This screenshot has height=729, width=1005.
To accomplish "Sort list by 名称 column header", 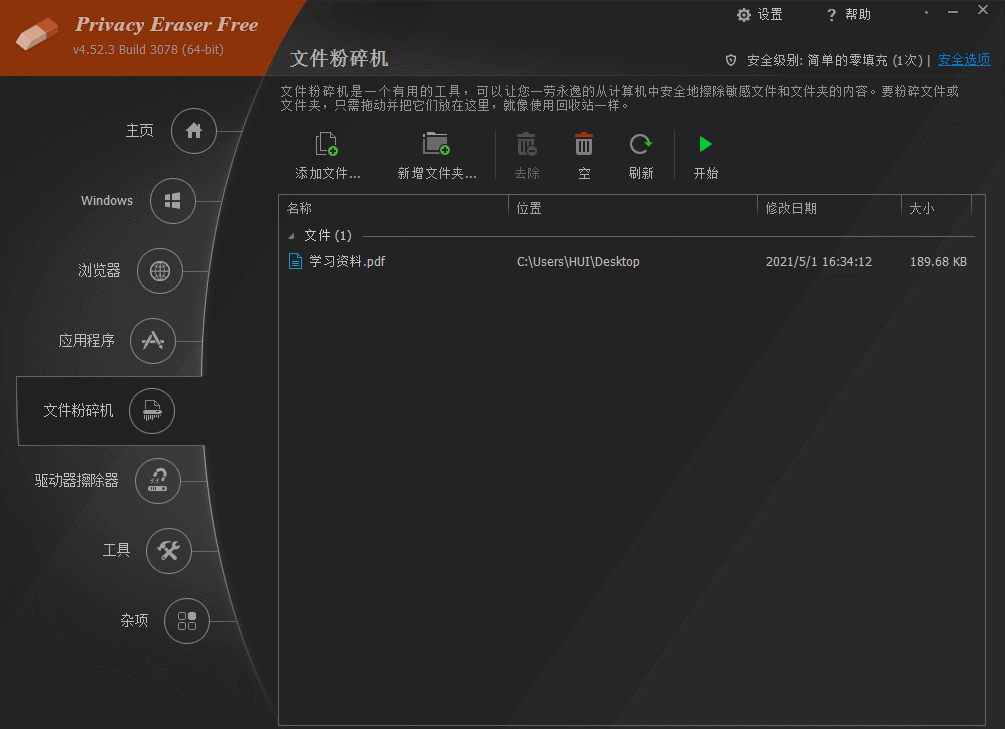I will 394,208.
